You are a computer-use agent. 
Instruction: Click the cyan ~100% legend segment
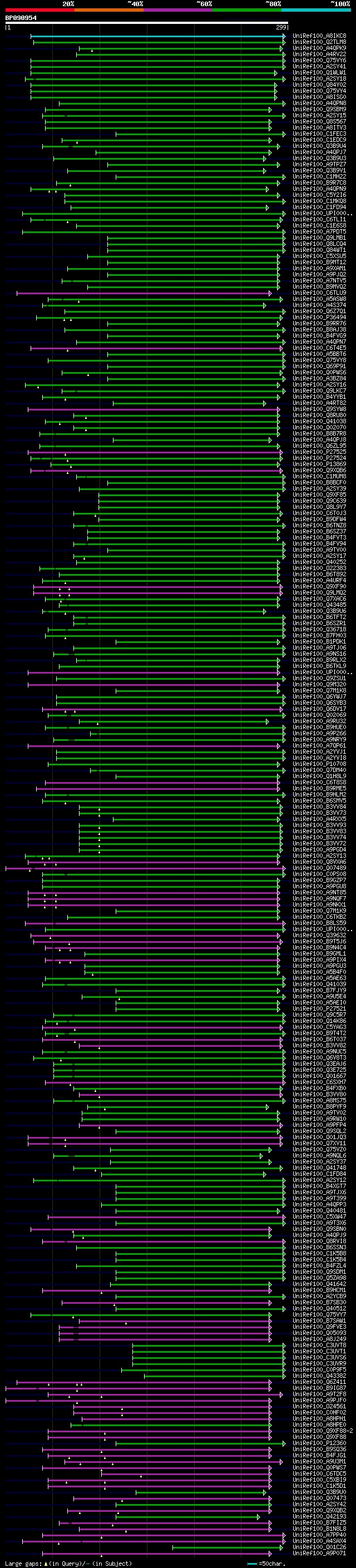click(317, 10)
